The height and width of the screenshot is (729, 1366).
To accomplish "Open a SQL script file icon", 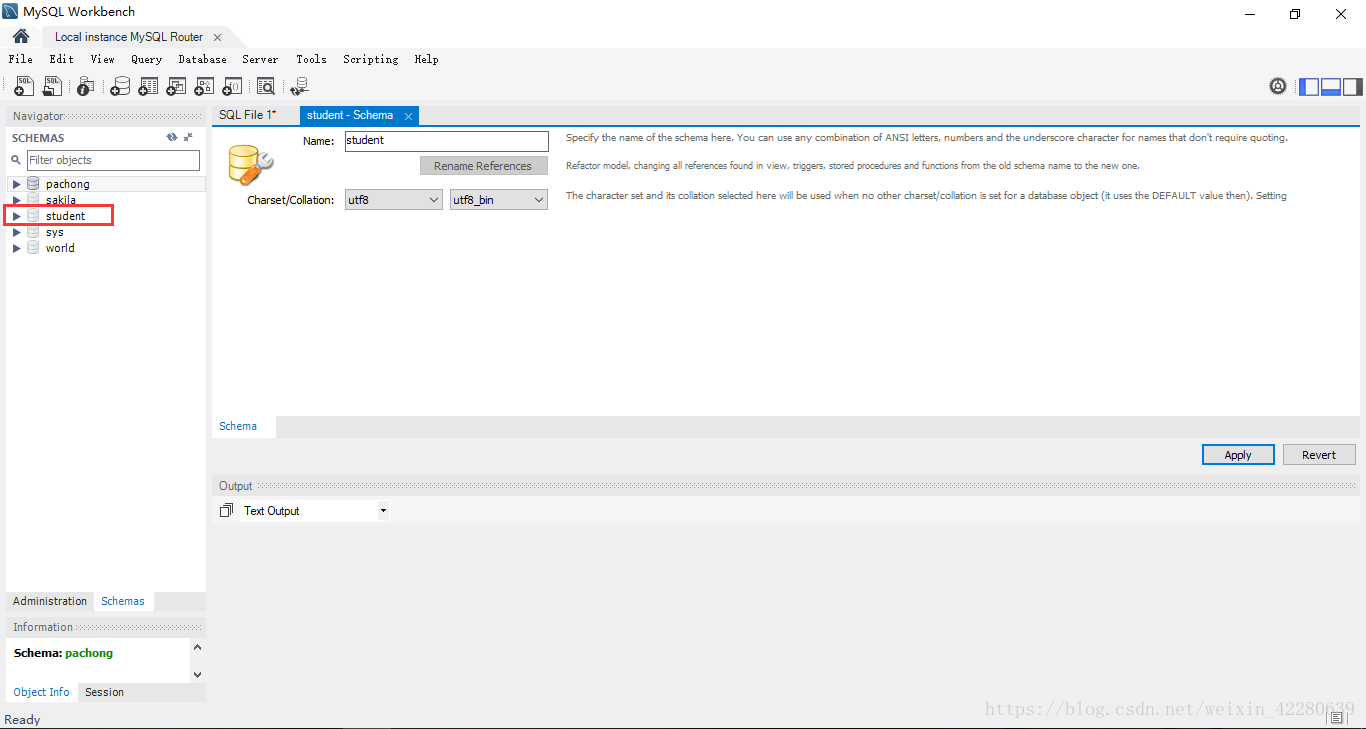I will pos(52,86).
